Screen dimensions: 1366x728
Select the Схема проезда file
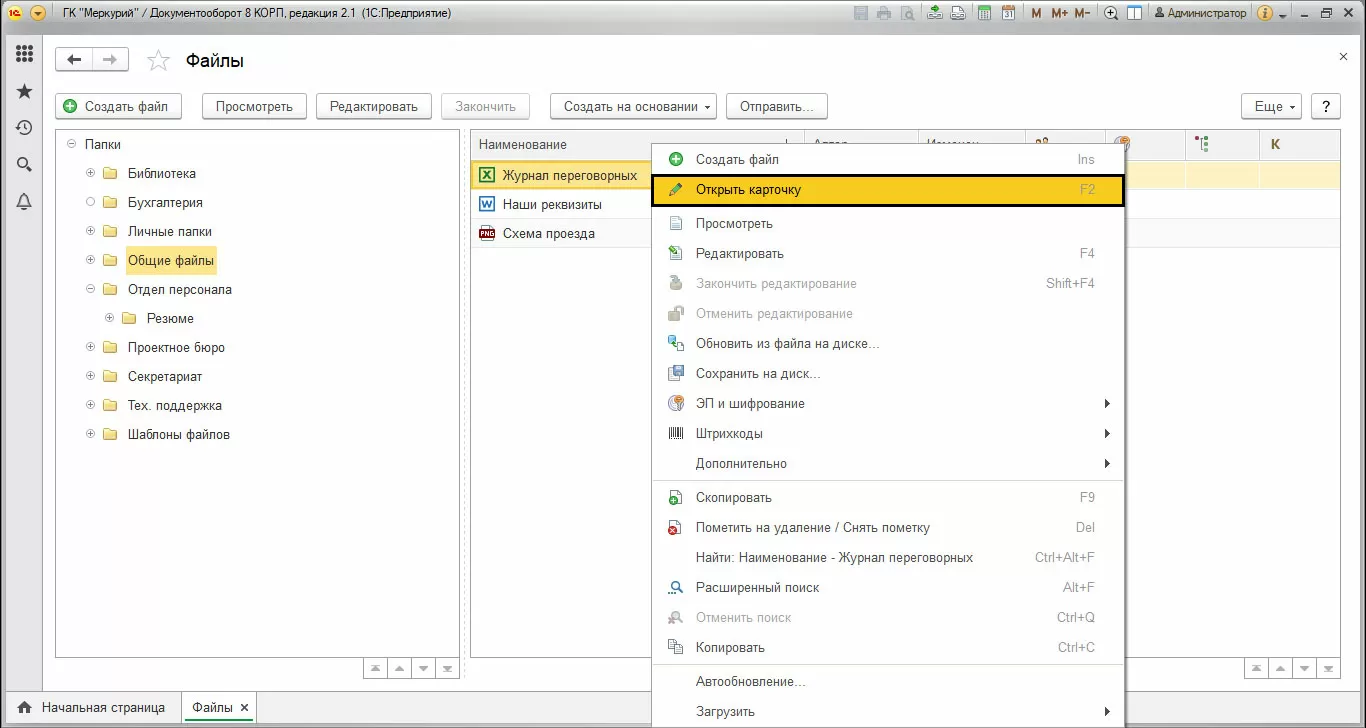click(x=549, y=233)
